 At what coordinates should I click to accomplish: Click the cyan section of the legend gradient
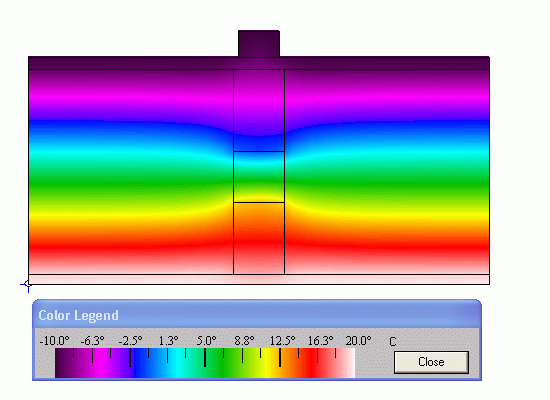(x=178, y=363)
